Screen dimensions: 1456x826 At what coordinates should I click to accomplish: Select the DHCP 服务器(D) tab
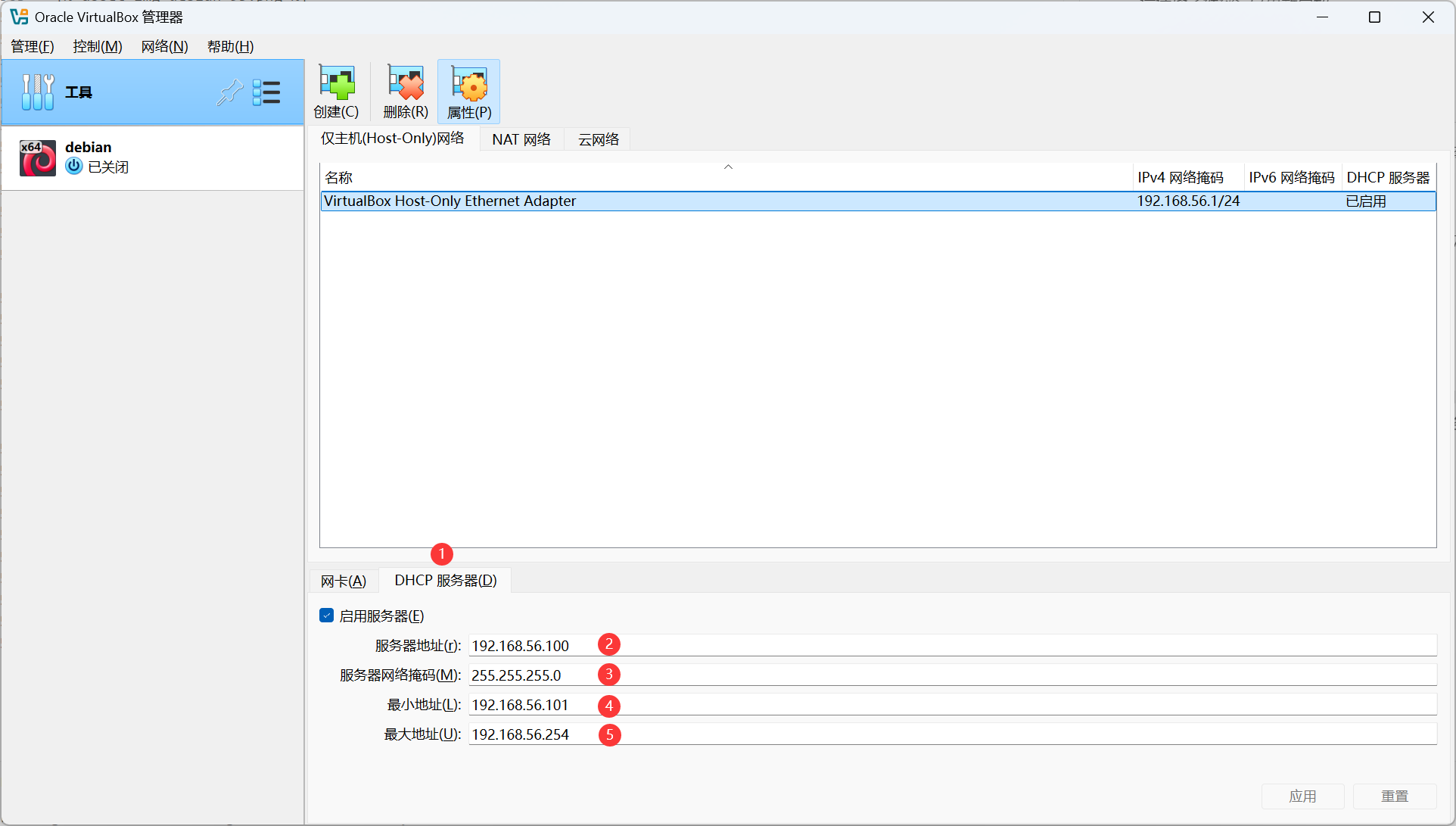pyautogui.click(x=446, y=580)
